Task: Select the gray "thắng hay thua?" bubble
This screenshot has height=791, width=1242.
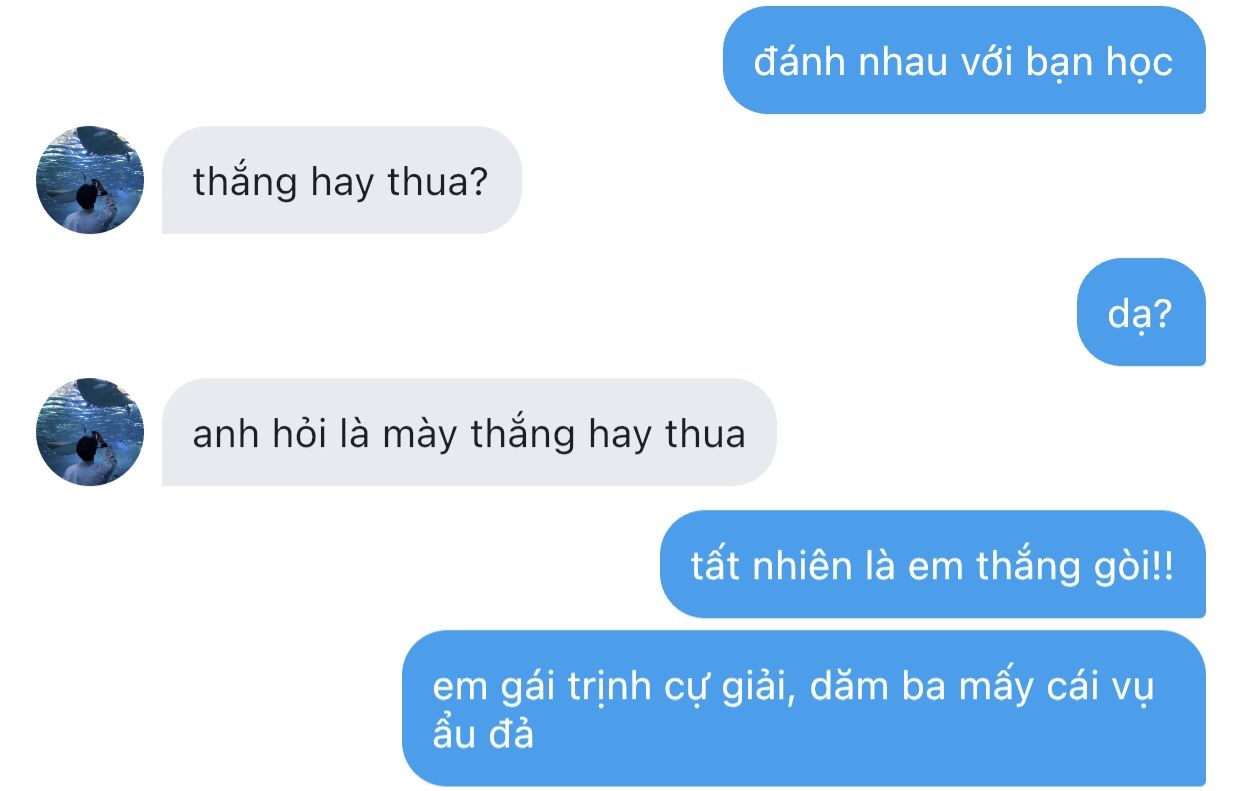Action: coord(341,180)
